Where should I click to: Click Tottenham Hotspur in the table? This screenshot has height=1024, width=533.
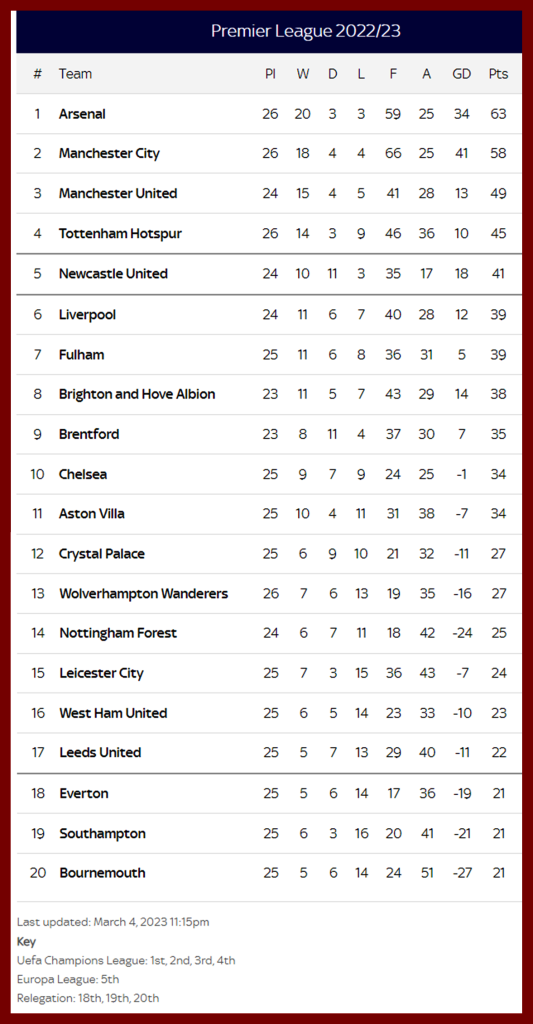(120, 233)
